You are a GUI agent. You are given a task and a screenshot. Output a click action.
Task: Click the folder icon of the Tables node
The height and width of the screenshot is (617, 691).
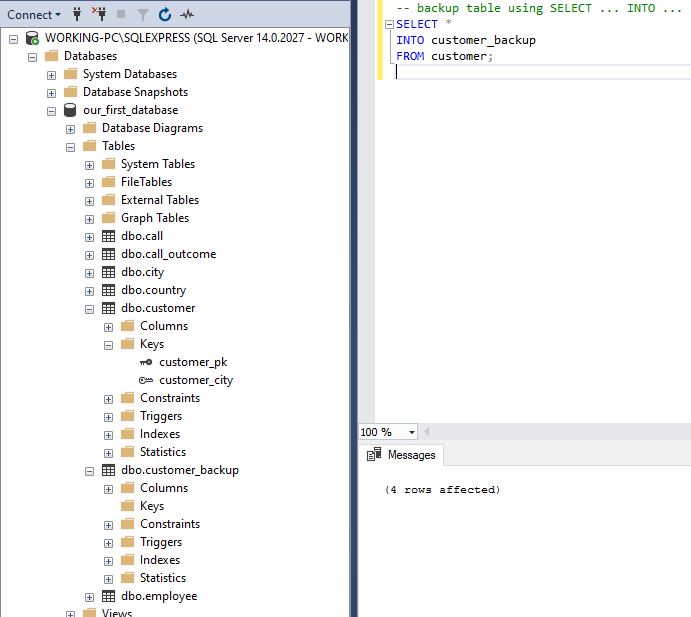click(x=89, y=145)
